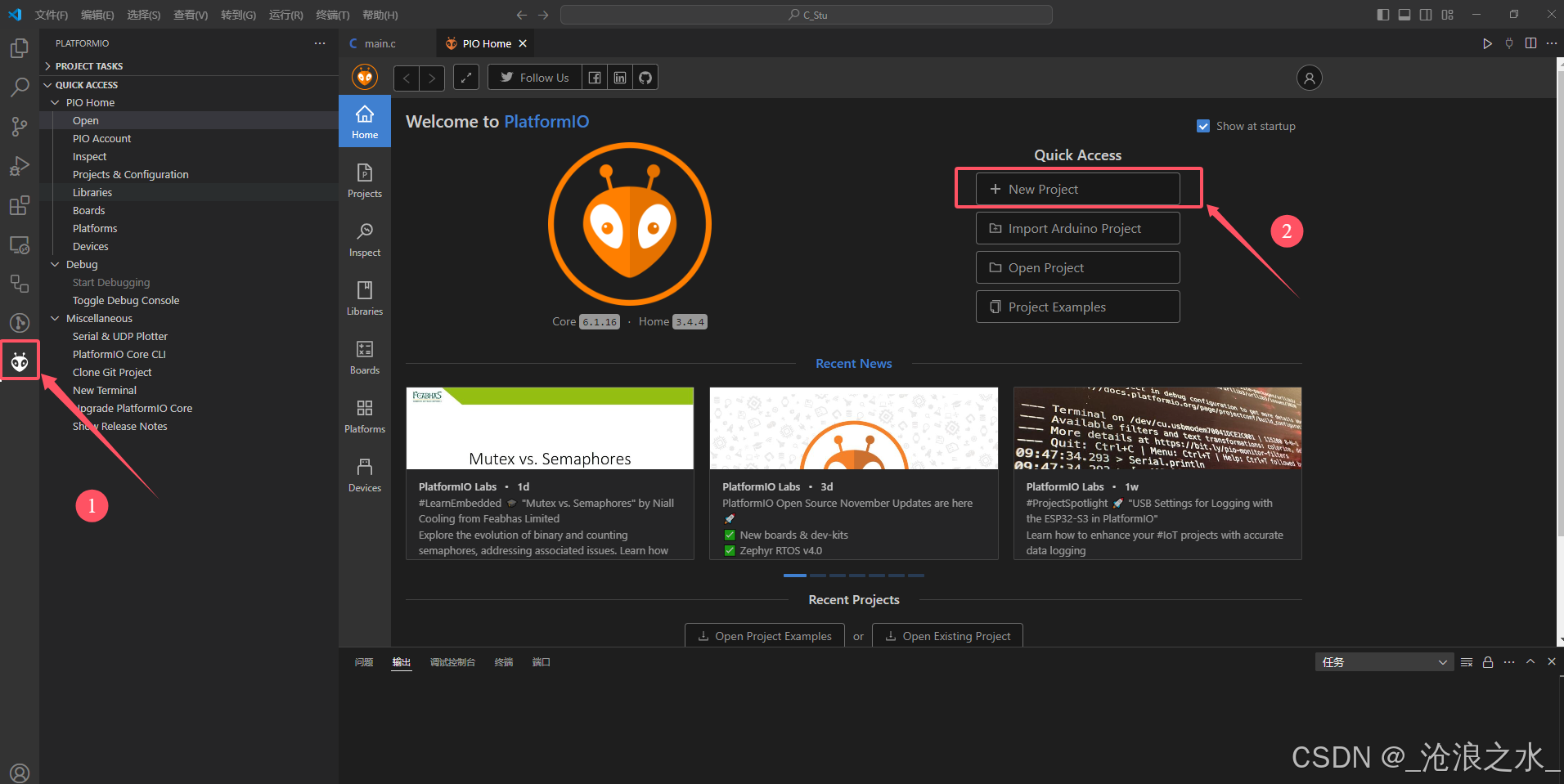The image size is (1564, 784).
Task: Open Platforms in PIO side navigation
Action: pos(365,416)
